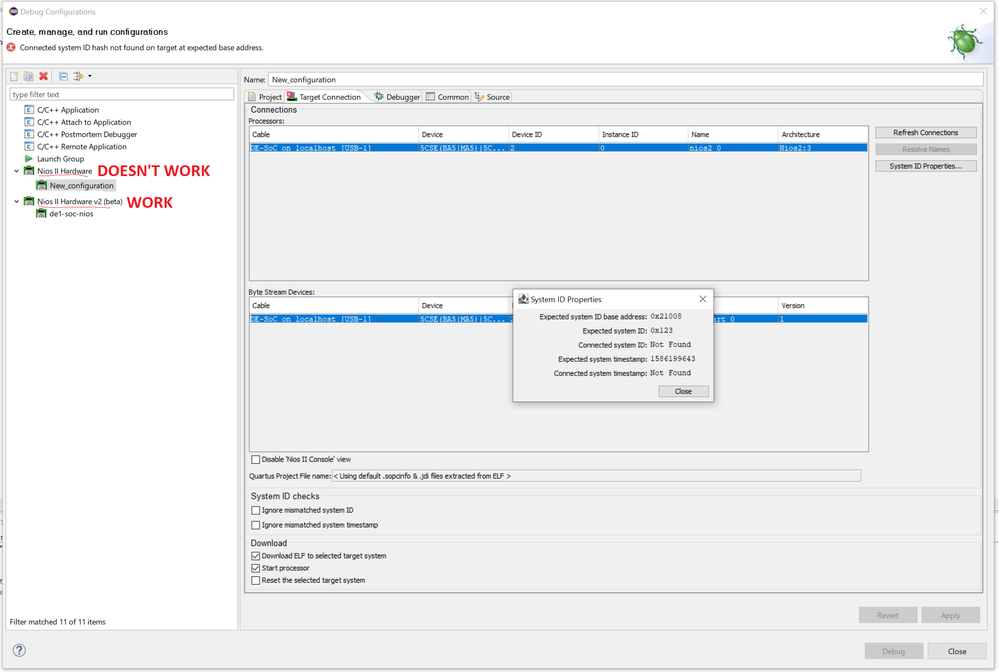Switch to the Debugger tab

pos(397,97)
